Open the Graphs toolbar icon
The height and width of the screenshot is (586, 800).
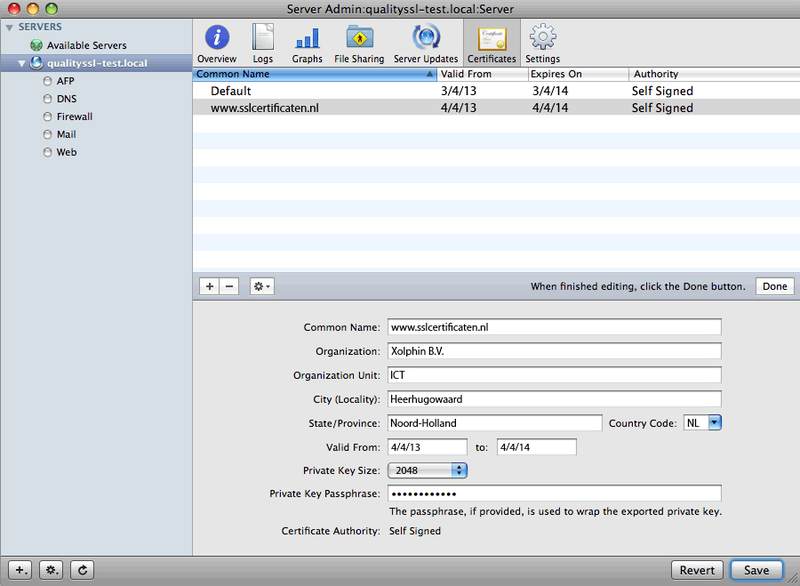click(x=307, y=44)
